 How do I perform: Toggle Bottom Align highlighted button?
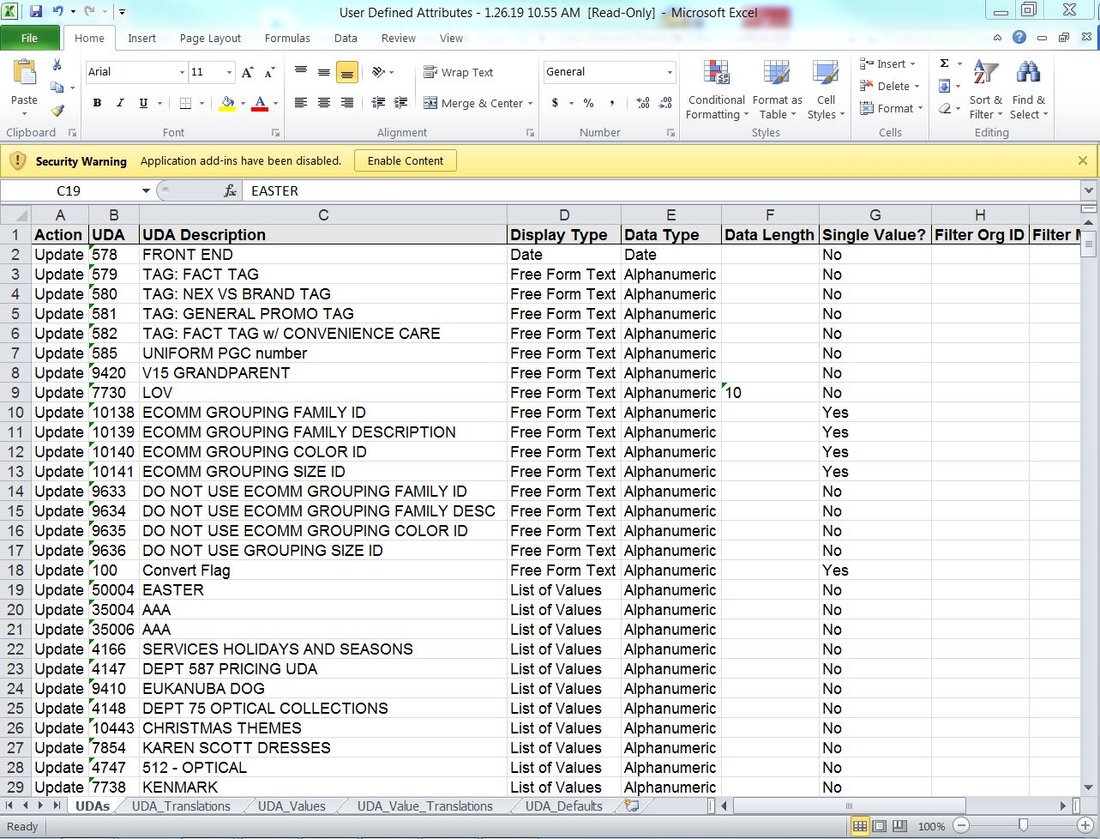(347, 72)
